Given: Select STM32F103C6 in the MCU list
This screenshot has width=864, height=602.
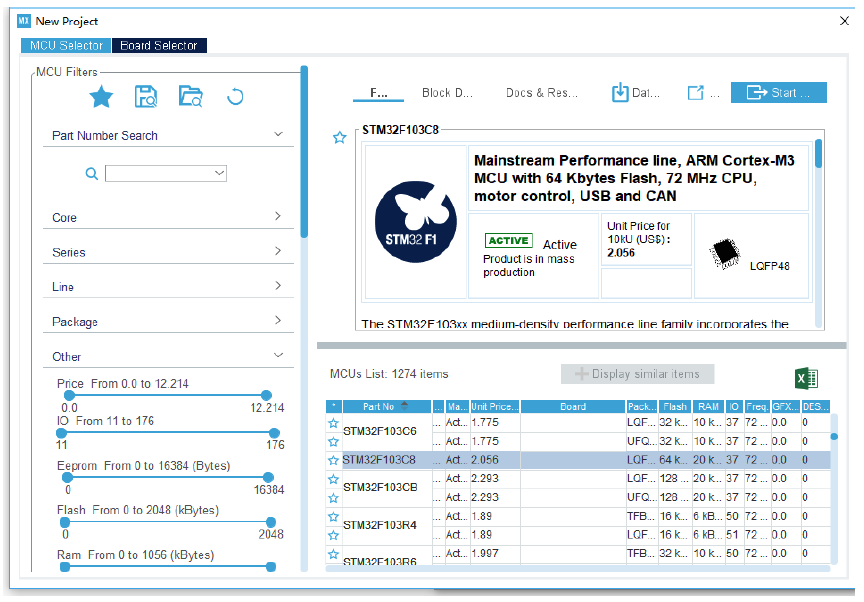Looking at the screenshot, I should coord(380,431).
